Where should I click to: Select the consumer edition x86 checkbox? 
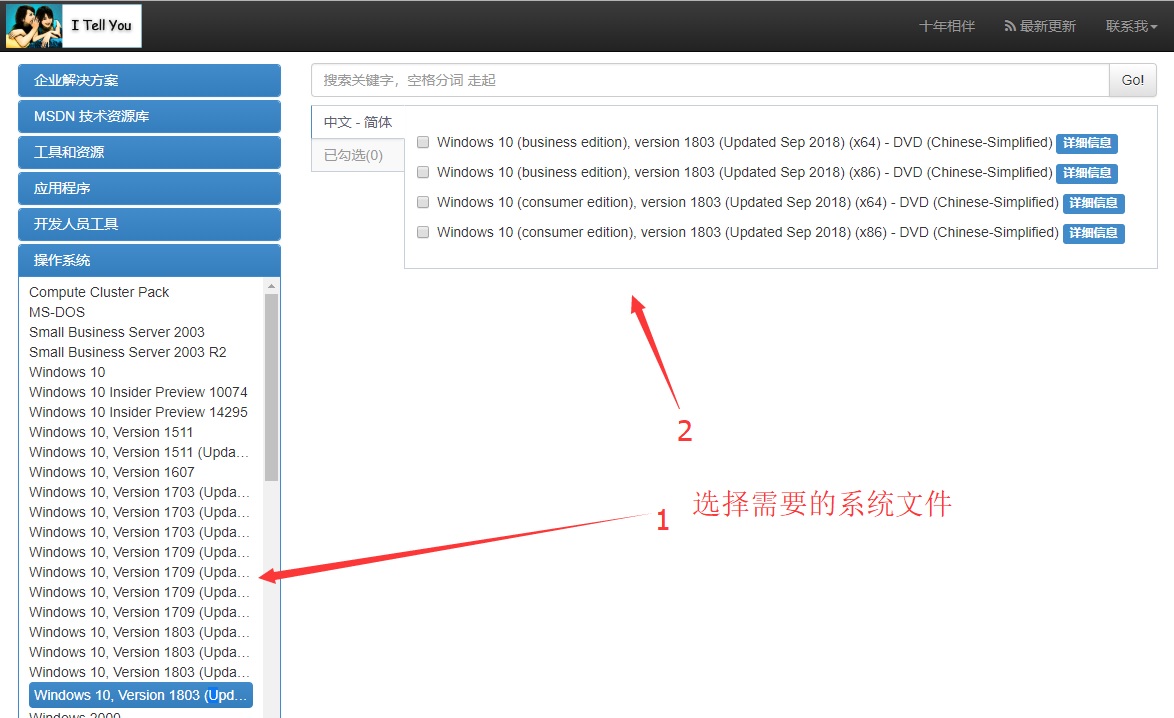coord(423,232)
